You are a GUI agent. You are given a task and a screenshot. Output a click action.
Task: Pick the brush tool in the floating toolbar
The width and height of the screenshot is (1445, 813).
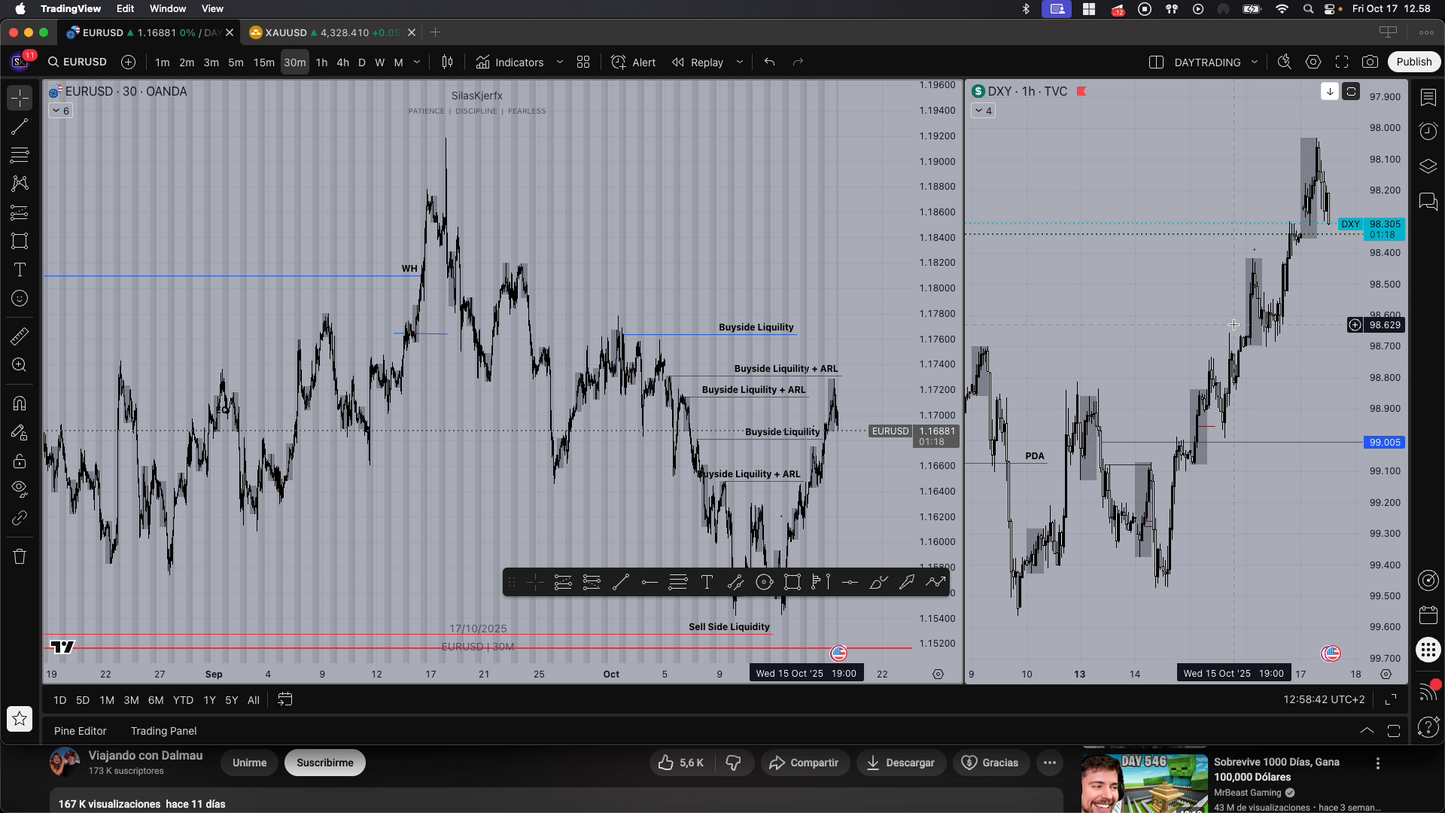(878, 582)
